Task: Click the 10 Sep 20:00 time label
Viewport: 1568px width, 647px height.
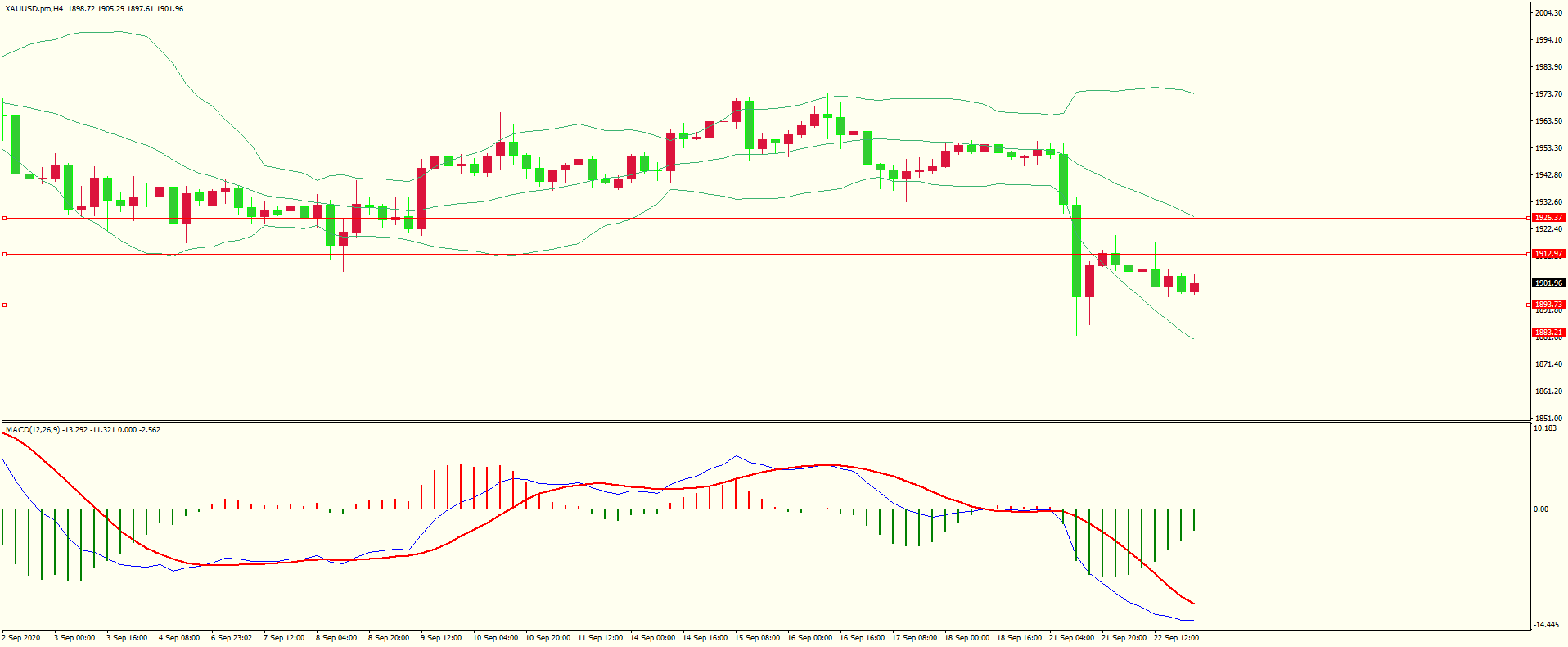Action: (x=547, y=637)
